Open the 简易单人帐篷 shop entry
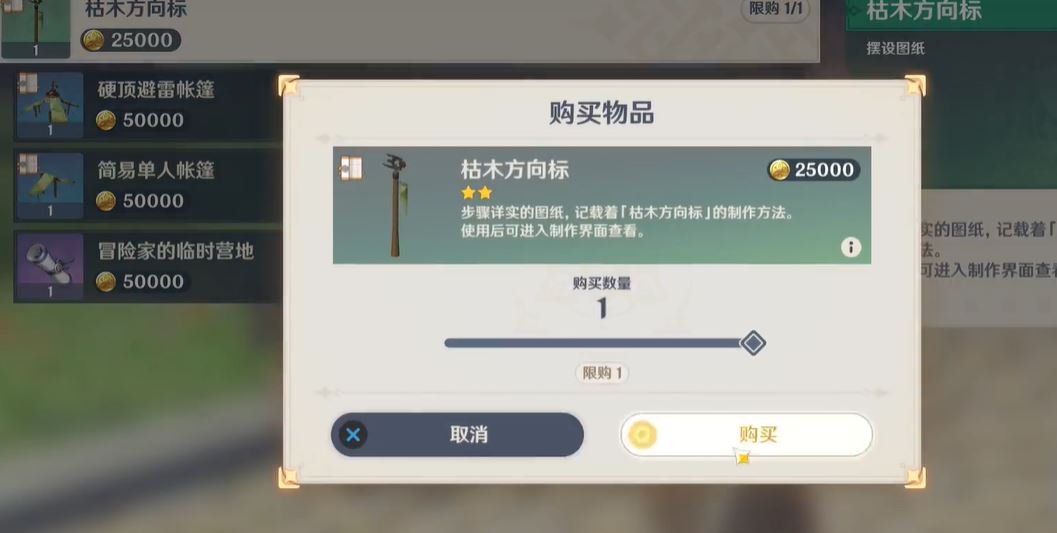The image size is (1057, 533). 147,185
